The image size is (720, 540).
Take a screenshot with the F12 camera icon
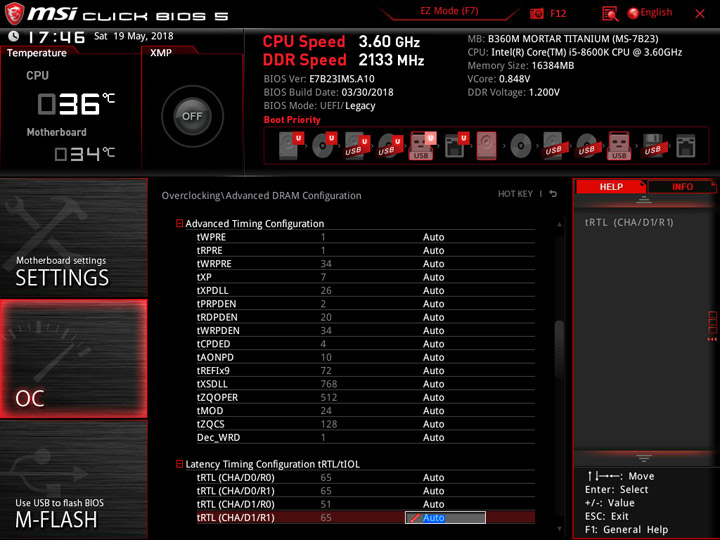tap(536, 14)
